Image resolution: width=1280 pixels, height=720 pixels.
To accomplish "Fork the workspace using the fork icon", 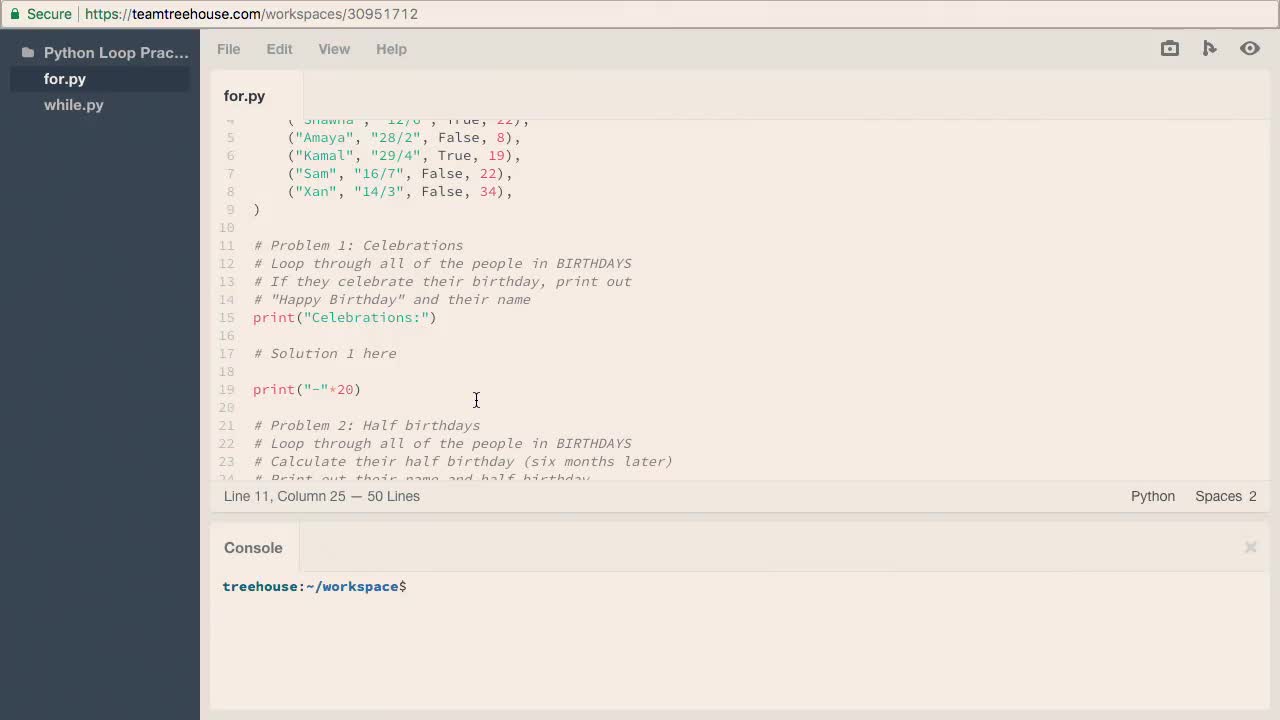I will click(x=1209, y=48).
